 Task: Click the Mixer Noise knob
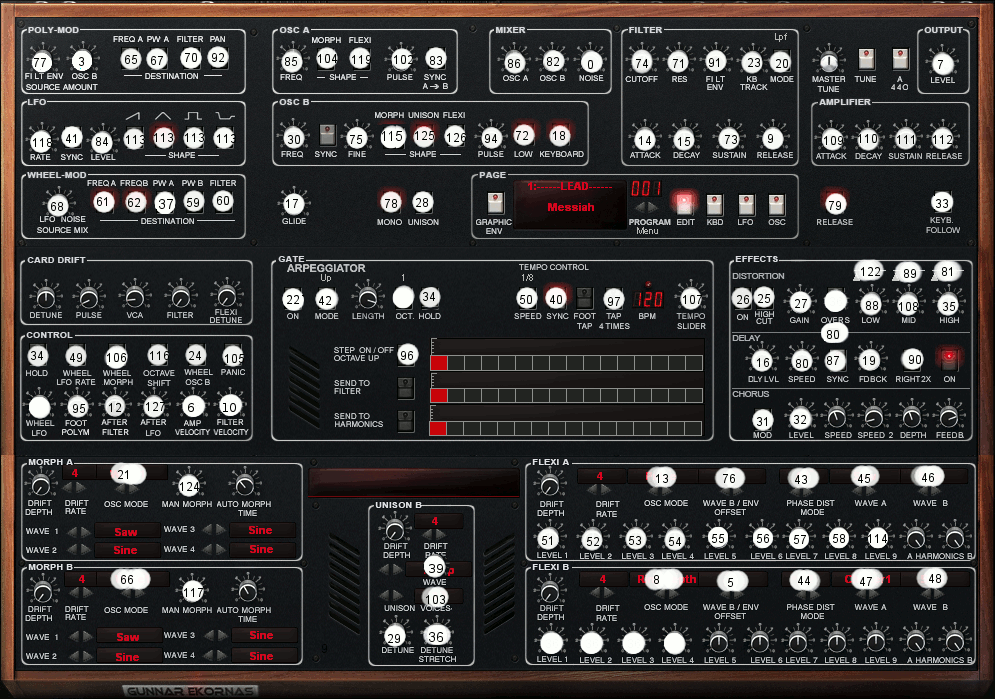[590, 63]
